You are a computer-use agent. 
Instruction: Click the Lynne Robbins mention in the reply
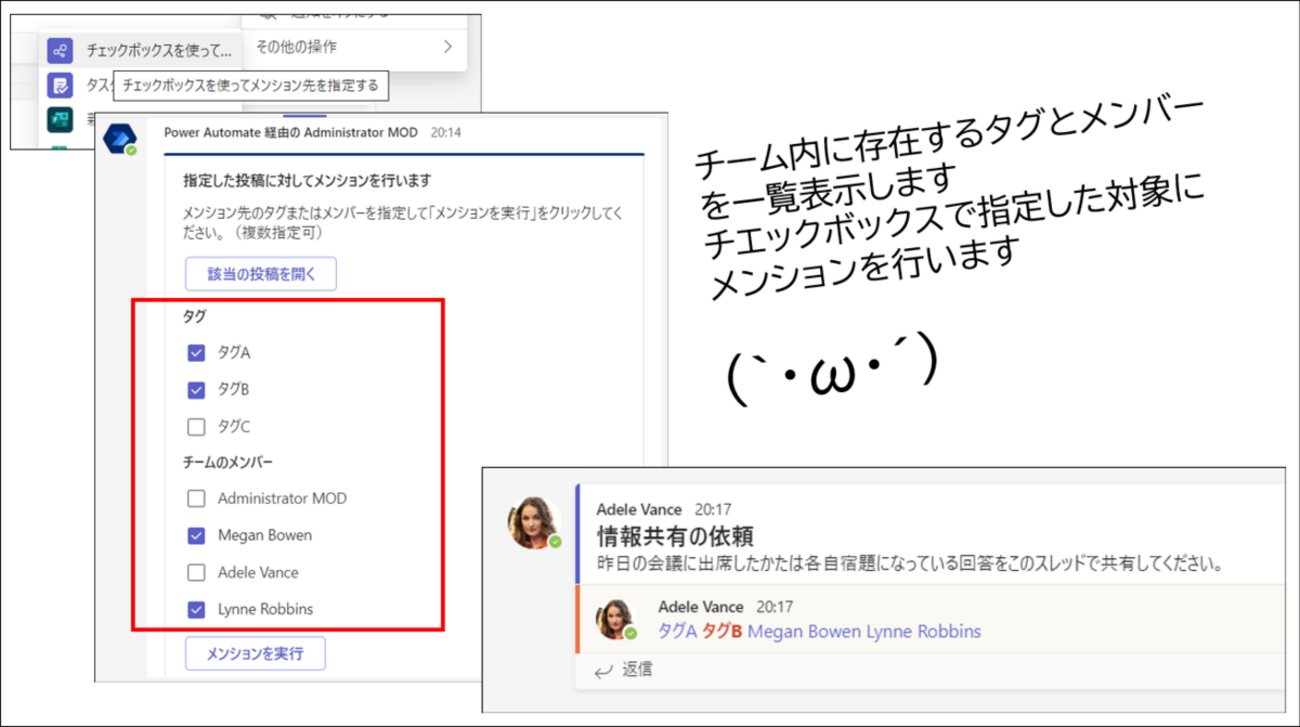923,632
